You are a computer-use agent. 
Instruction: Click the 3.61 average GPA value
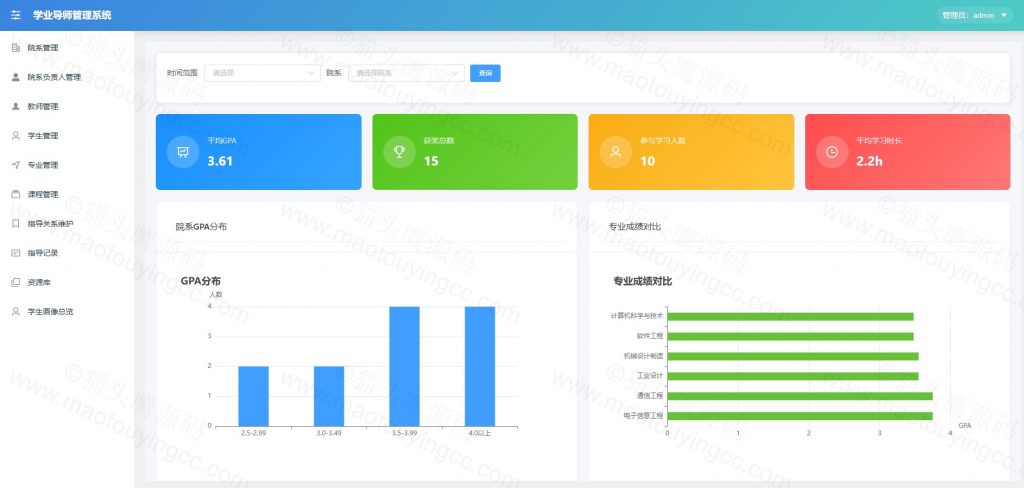coord(220,161)
